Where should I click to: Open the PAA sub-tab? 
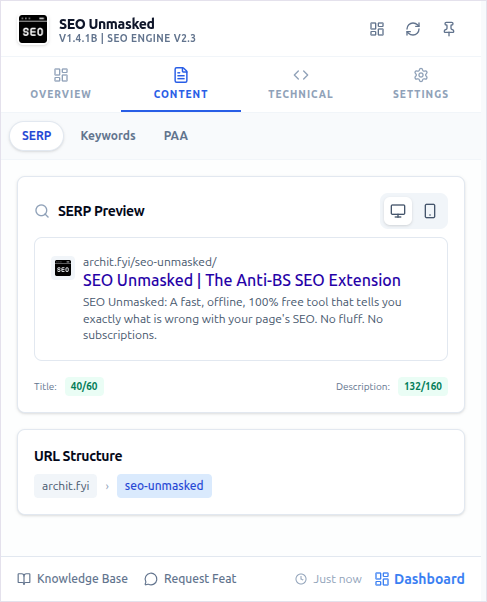(x=176, y=136)
